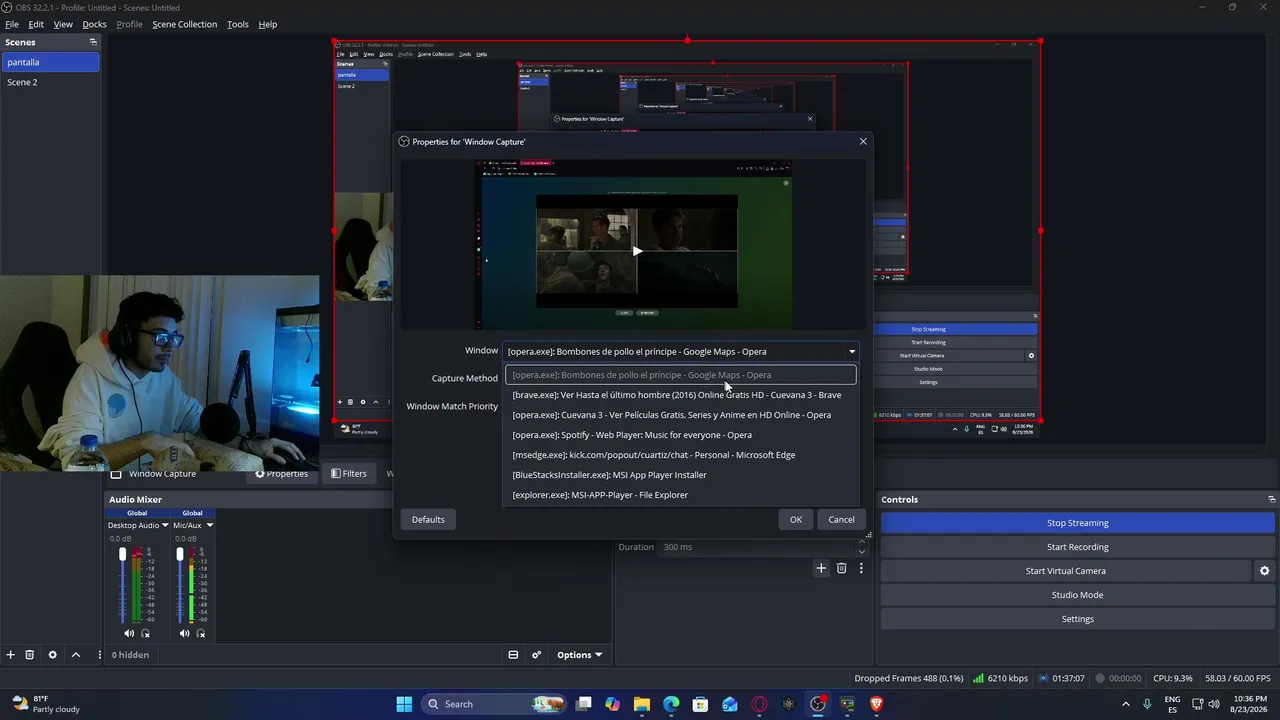Open the Docks menu
Viewport: 1280px width, 720px height.
tap(94, 24)
